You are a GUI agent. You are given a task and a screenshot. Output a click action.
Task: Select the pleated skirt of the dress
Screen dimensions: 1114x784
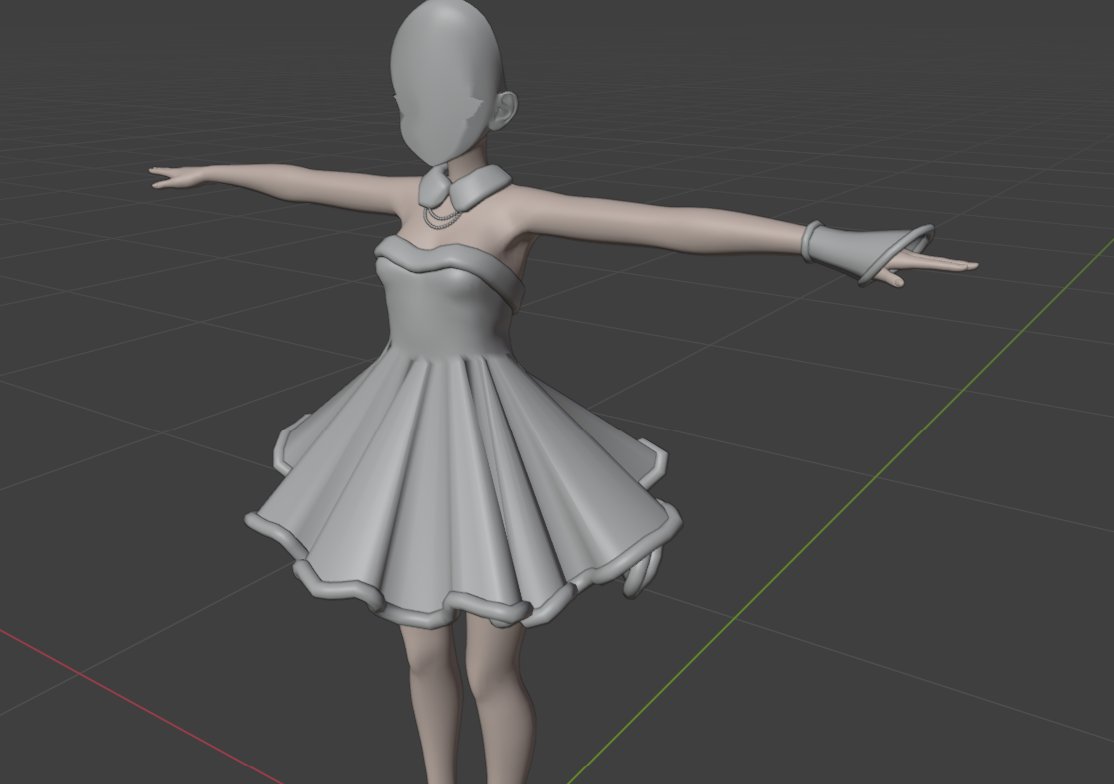click(x=462, y=483)
